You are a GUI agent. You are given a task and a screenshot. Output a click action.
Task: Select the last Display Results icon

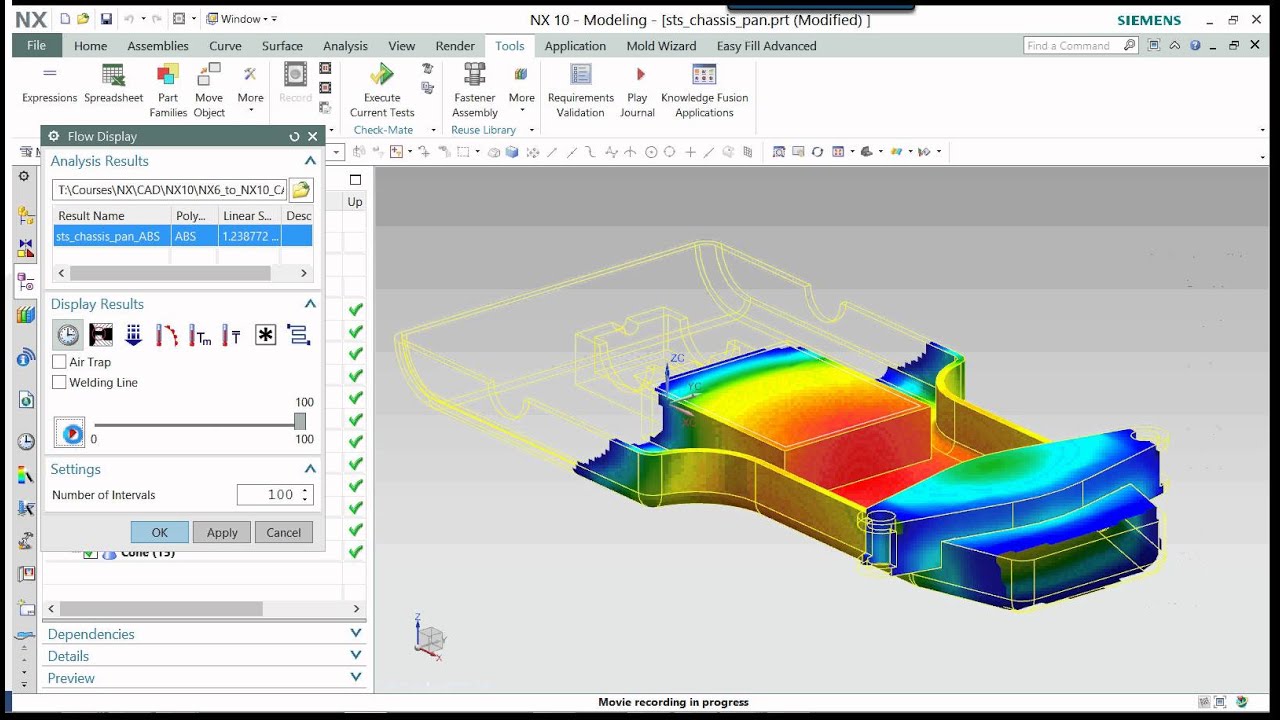[298, 335]
